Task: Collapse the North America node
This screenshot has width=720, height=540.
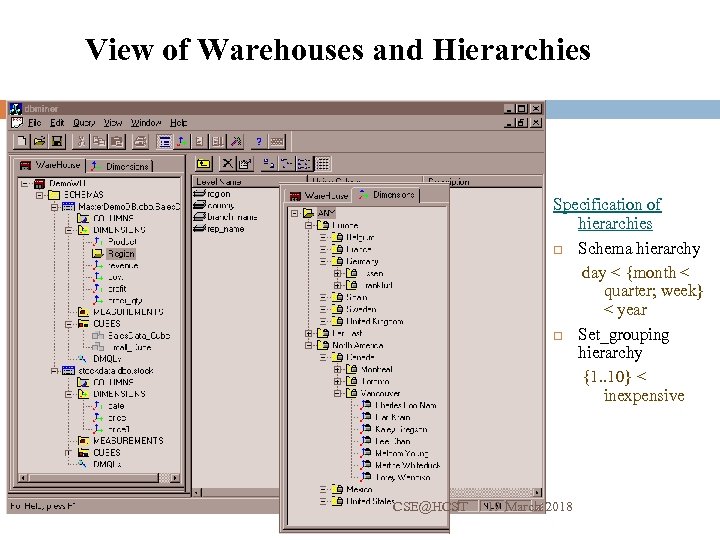Action: pyautogui.click(x=309, y=345)
